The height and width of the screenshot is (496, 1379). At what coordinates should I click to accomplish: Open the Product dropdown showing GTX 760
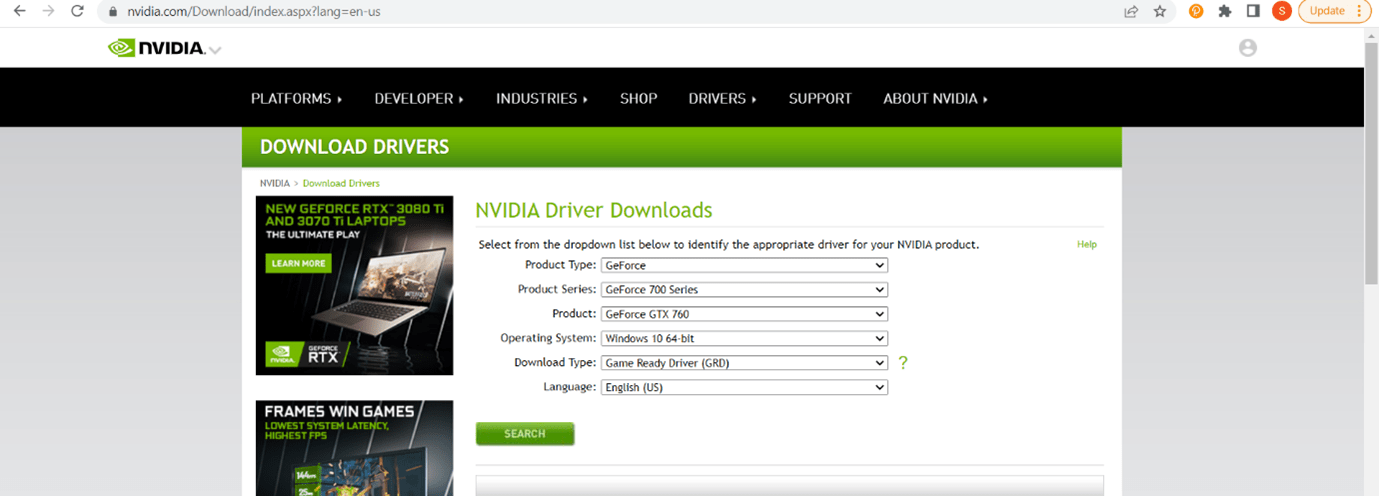click(x=744, y=314)
